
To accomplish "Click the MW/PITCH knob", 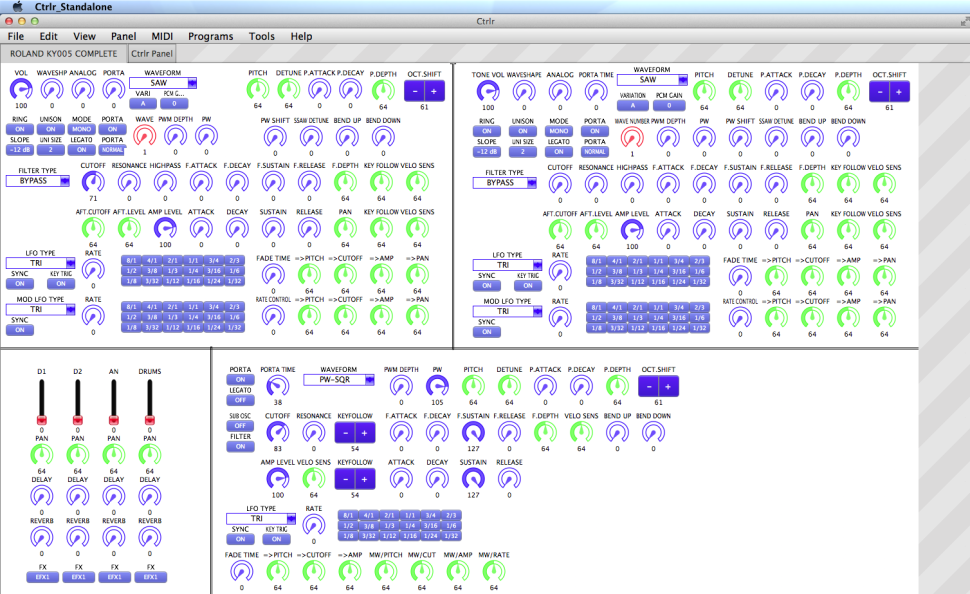I will pyautogui.click(x=385, y=571).
